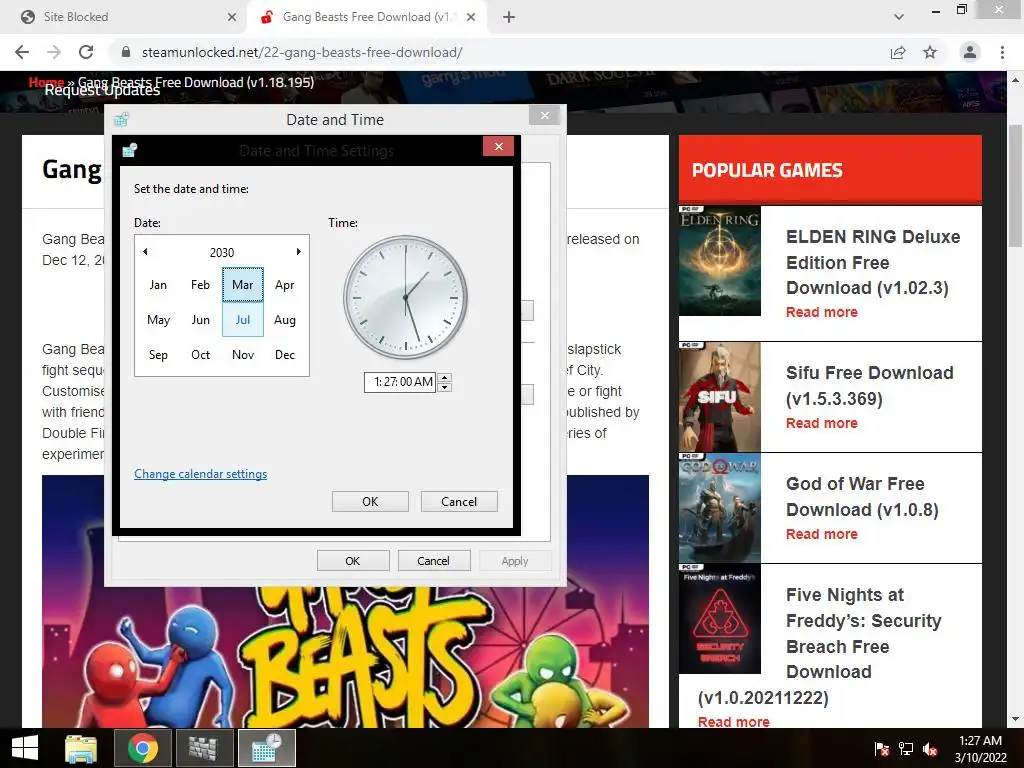Select Feb in the month picker
Image resolution: width=1024 pixels, height=768 pixels.
point(200,285)
